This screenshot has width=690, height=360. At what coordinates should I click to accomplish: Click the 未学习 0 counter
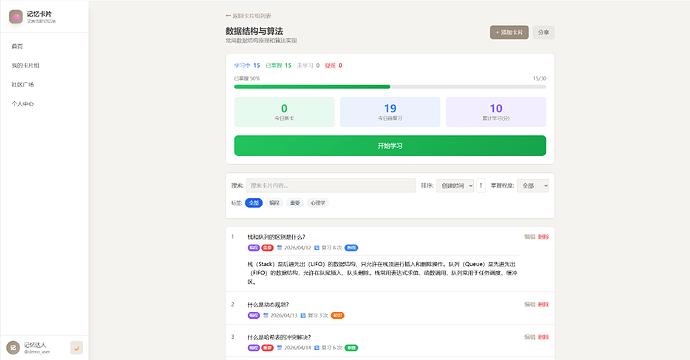click(x=308, y=66)
